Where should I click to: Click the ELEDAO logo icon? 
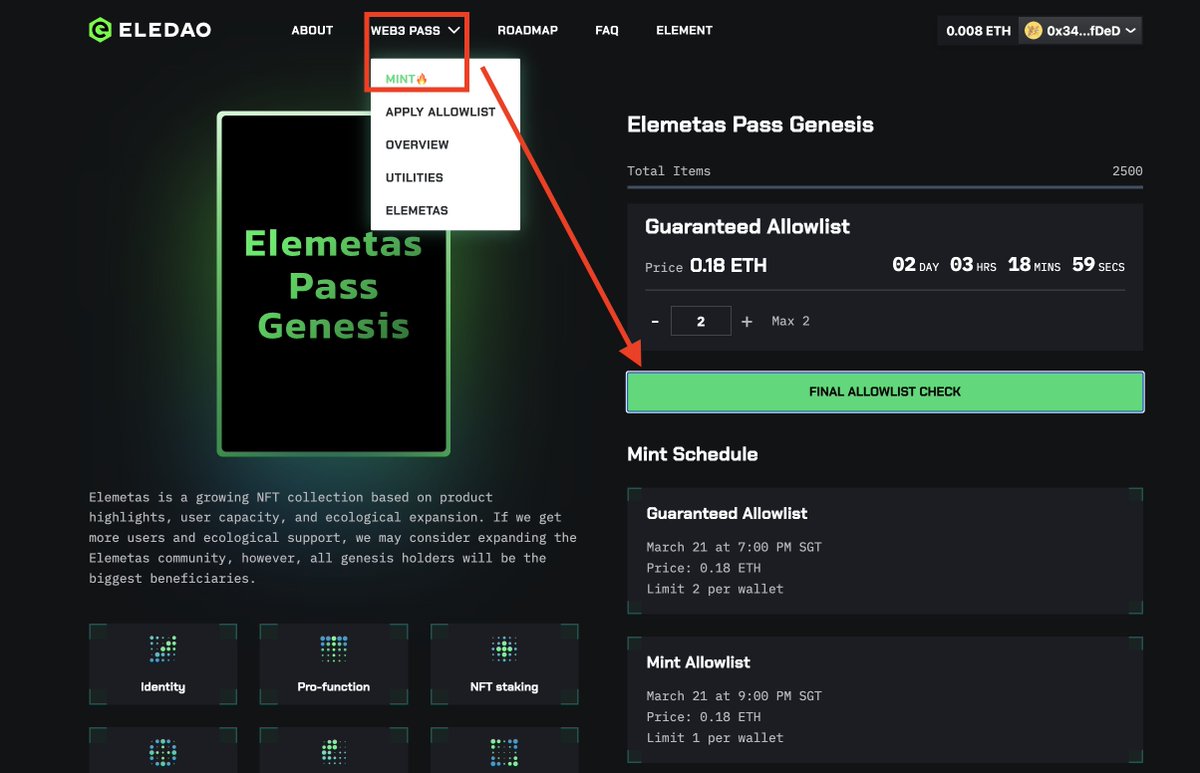tap(99, 29)
